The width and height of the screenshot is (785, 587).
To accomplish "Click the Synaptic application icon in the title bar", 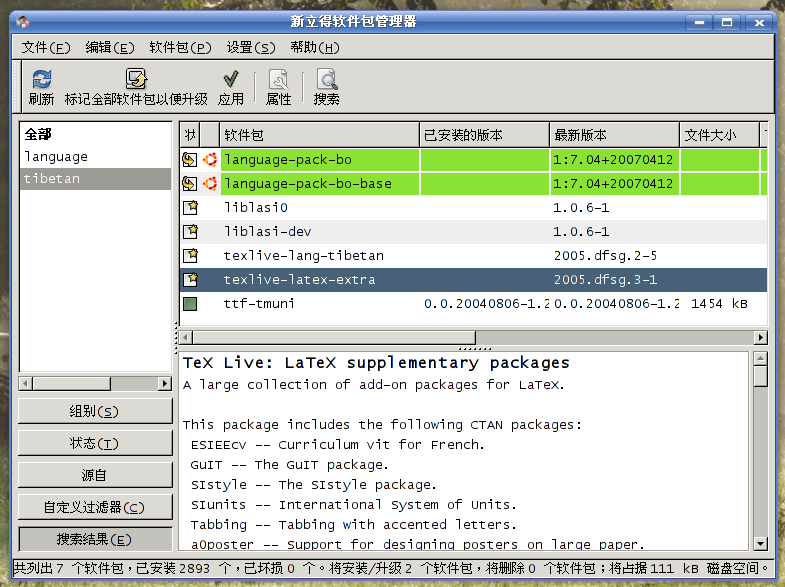I will pos(23,23).
